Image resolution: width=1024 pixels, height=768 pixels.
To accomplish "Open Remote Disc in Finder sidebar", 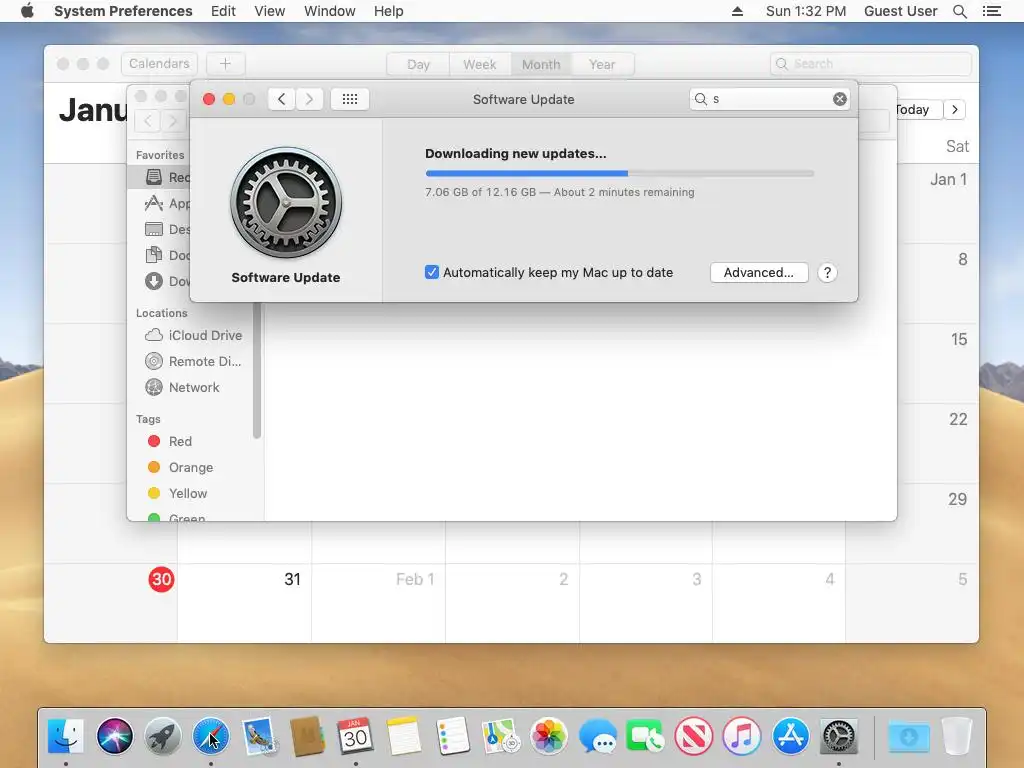I will coord(193,361).
